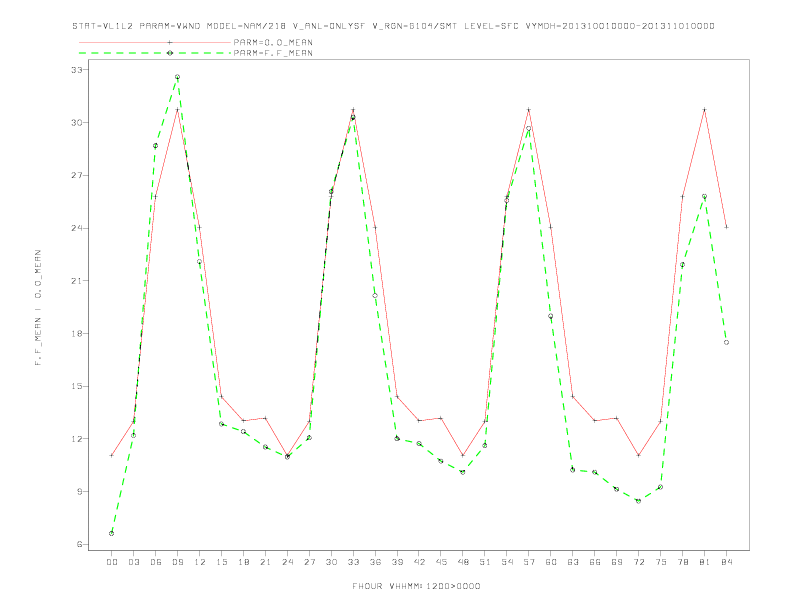Viewport: 792px width, 612px height.
Task: Click the y-axis title F.F_MEAN | O.O_MEAN
Action: pos(38,308)
